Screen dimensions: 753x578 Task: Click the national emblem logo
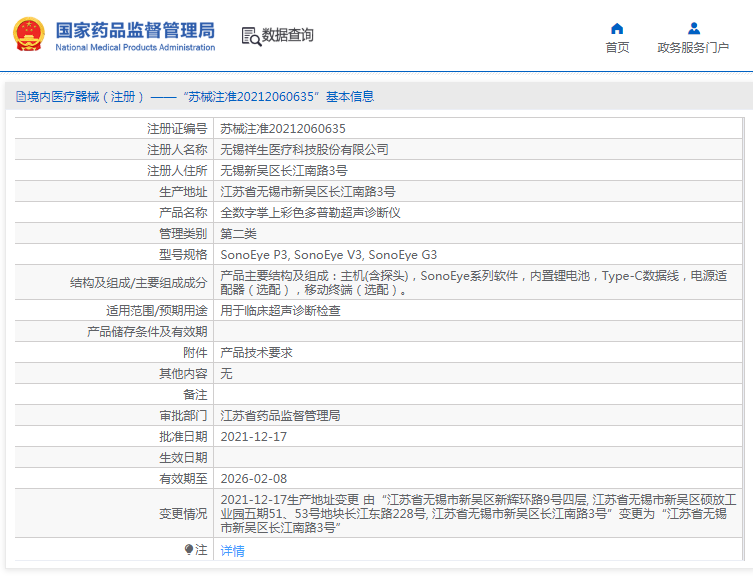(x=29, y=35)
